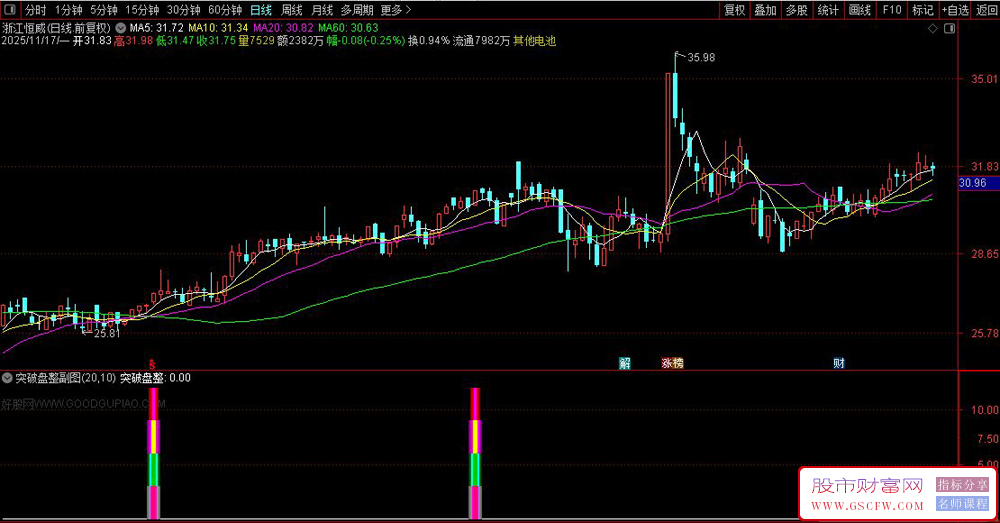
Task: Click the 7.50 sub-chart axis label
Action: [x=988, y=439]
